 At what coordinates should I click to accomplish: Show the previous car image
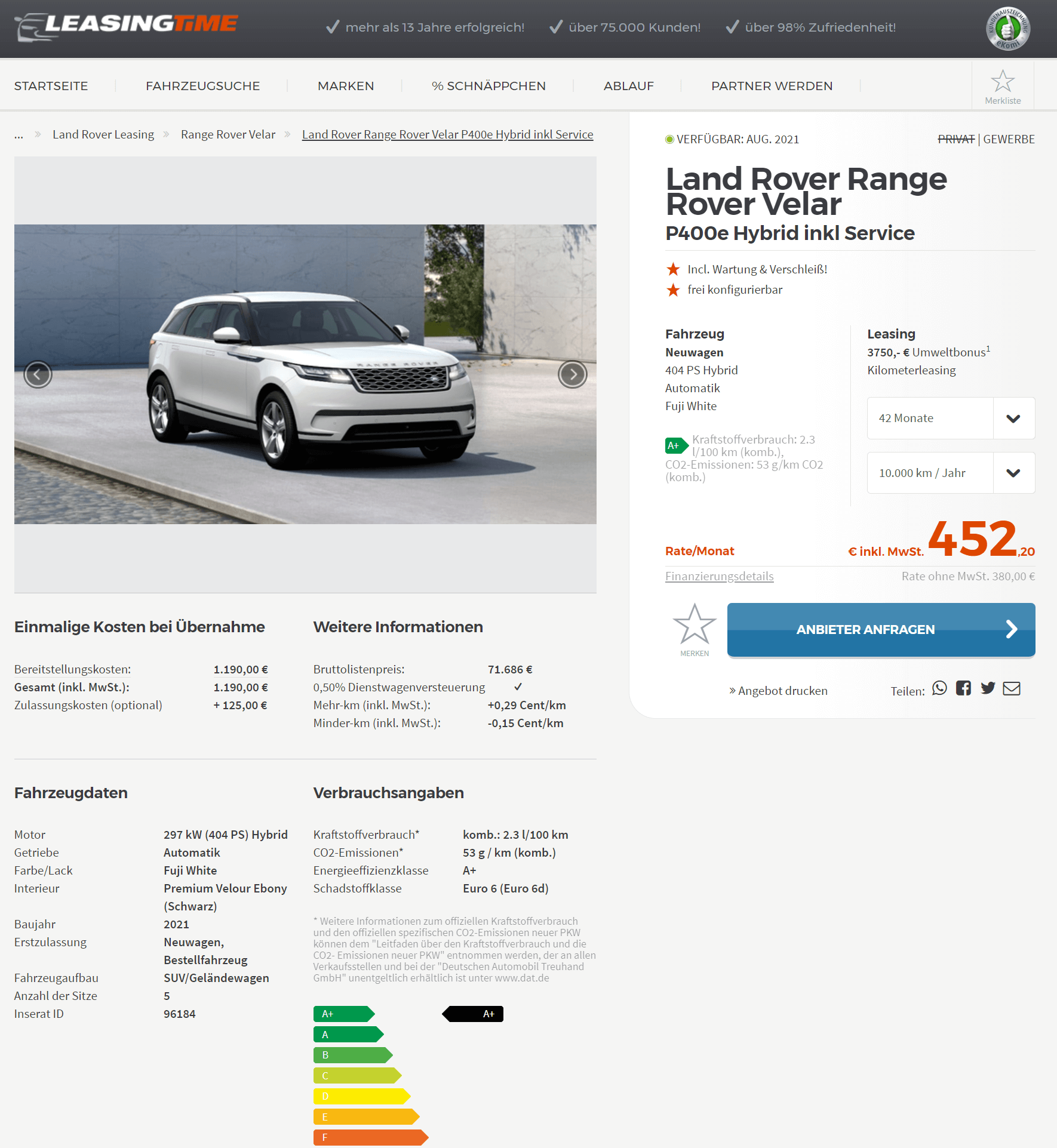[x=38, y=374]
